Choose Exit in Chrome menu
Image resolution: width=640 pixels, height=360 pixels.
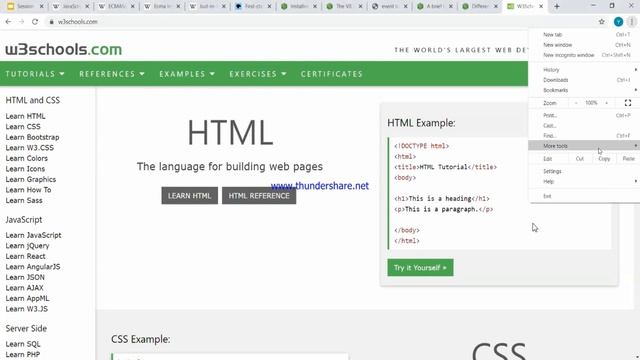584,196
